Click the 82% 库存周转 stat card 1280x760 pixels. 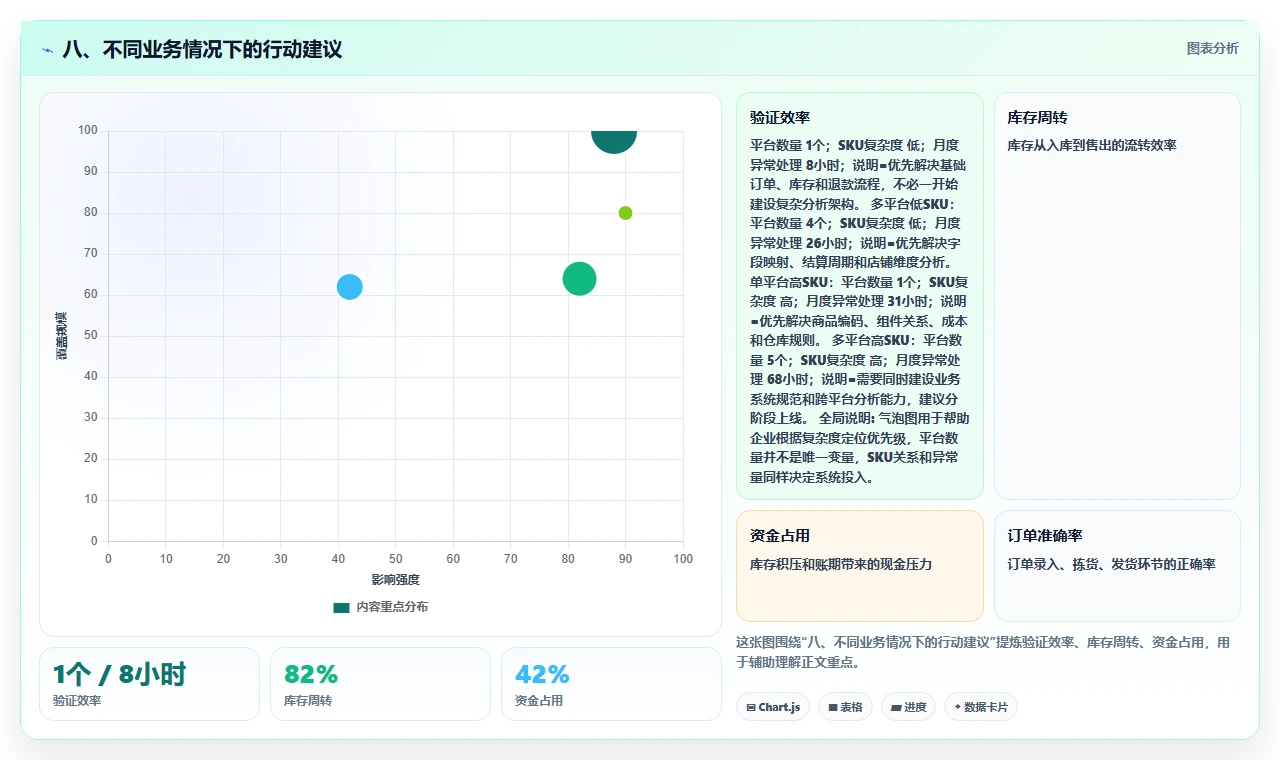380,684
